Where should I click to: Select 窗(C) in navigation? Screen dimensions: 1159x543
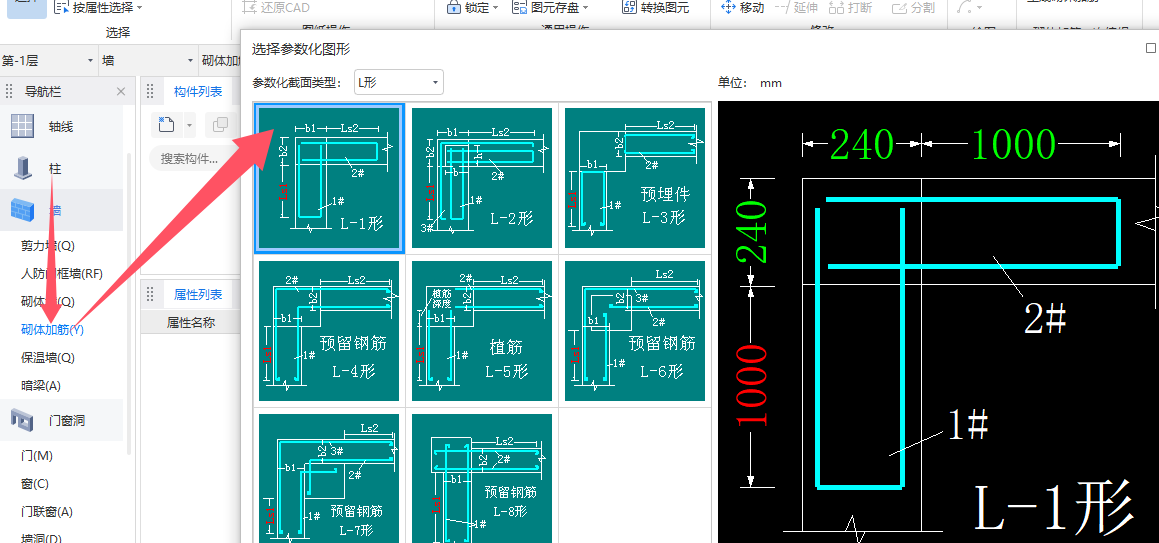35,484
